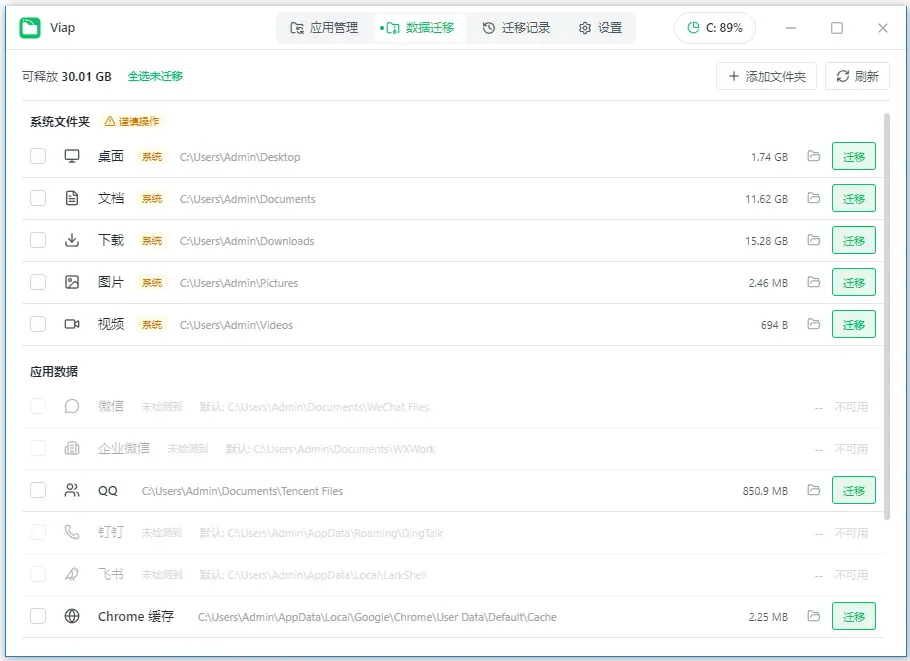
Task: Open the 迁移记录 tab
Action: pos(517,27)
